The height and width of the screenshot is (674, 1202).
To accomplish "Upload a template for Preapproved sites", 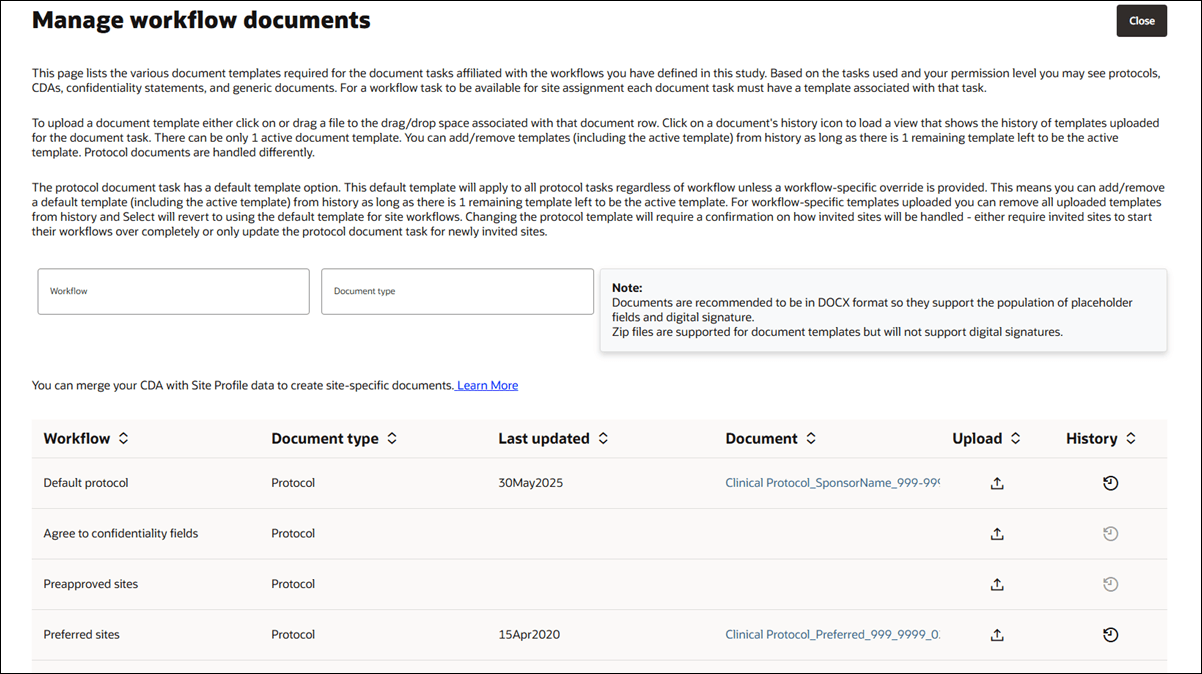I will (x=997, y=584).
